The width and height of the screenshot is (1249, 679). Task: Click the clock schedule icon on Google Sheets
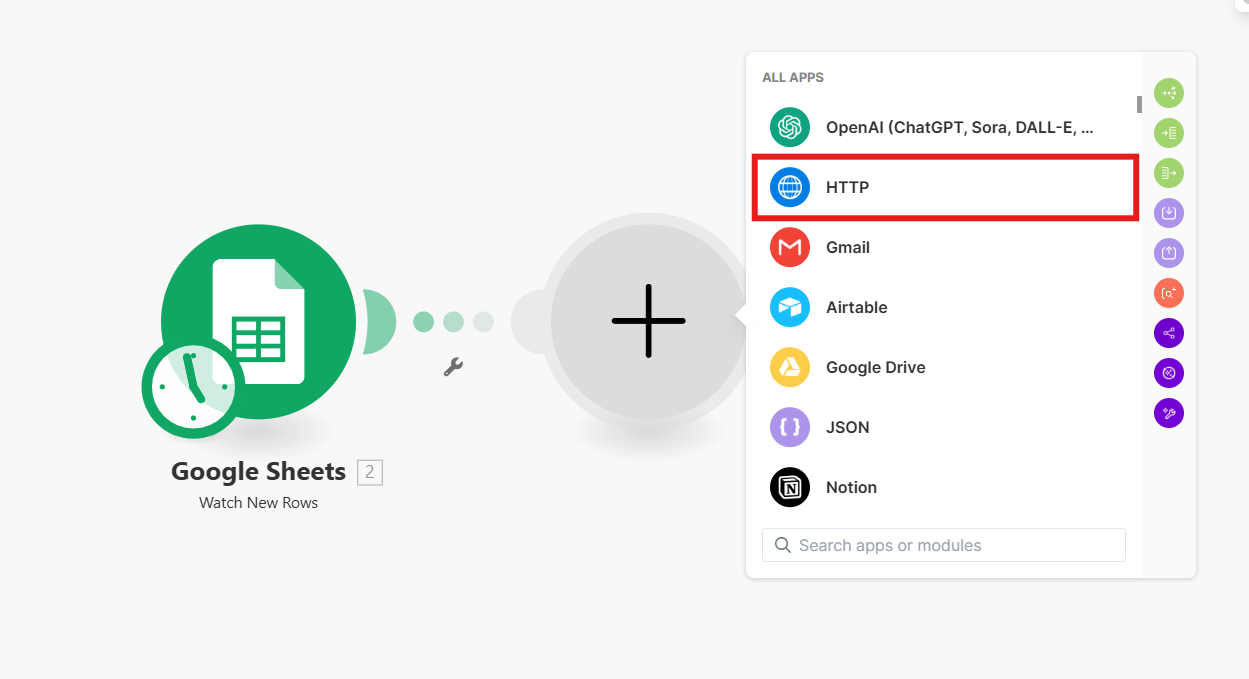point(191,386)
